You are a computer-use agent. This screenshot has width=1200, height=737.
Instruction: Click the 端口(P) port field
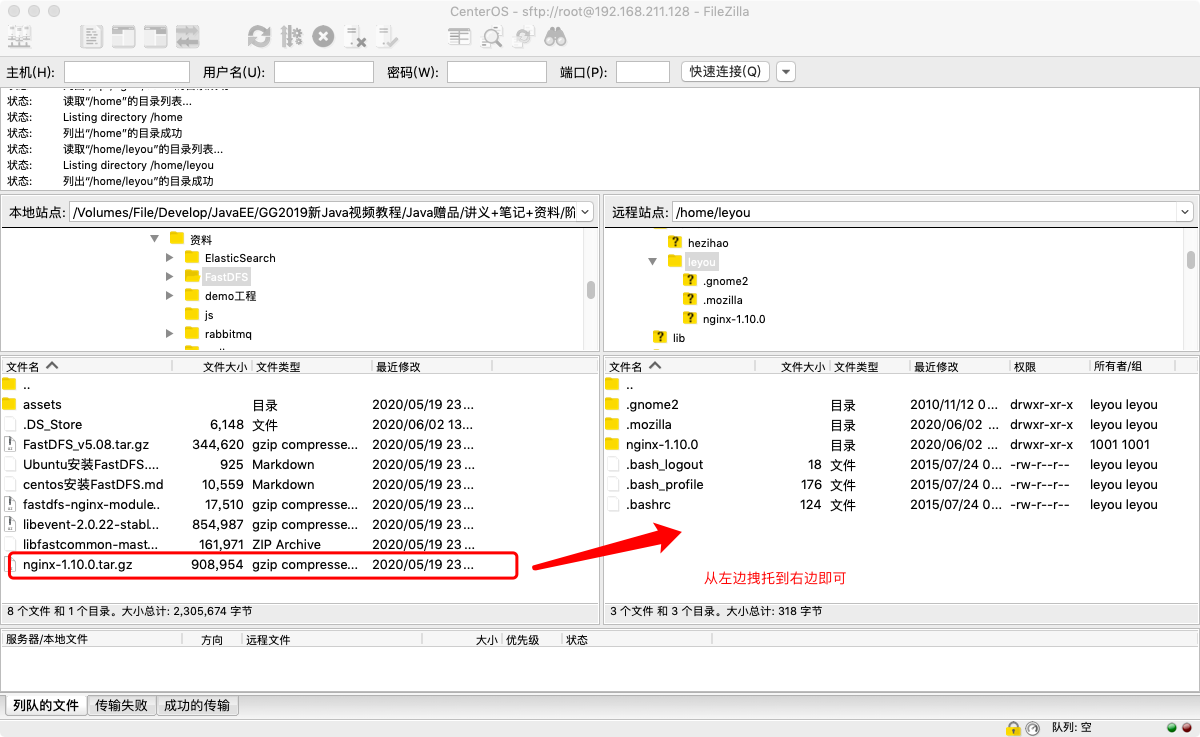pyautogui.click(x=643, y=72)
